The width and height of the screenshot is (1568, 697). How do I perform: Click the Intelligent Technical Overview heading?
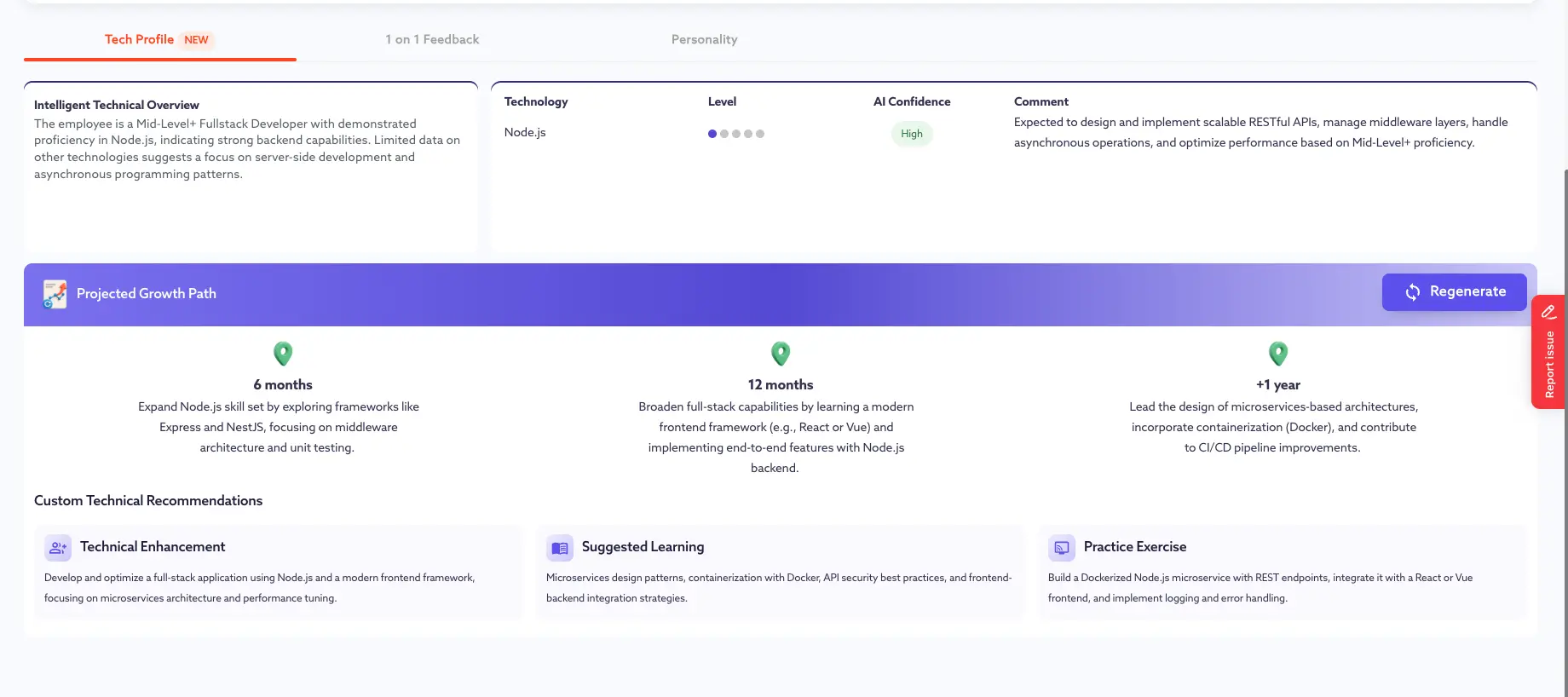pos(117,105)
